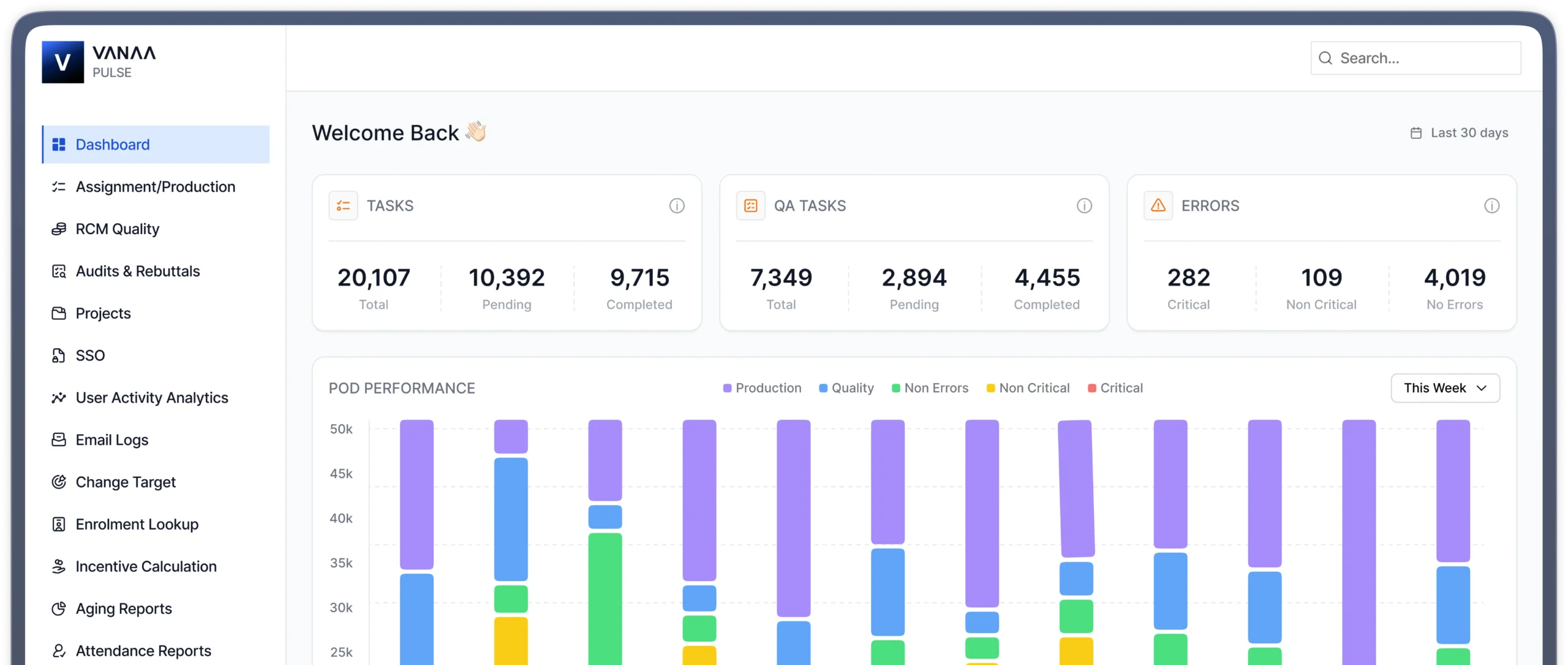
Task: Click the 282 Critical errors value
Action: pos(1188,278)
